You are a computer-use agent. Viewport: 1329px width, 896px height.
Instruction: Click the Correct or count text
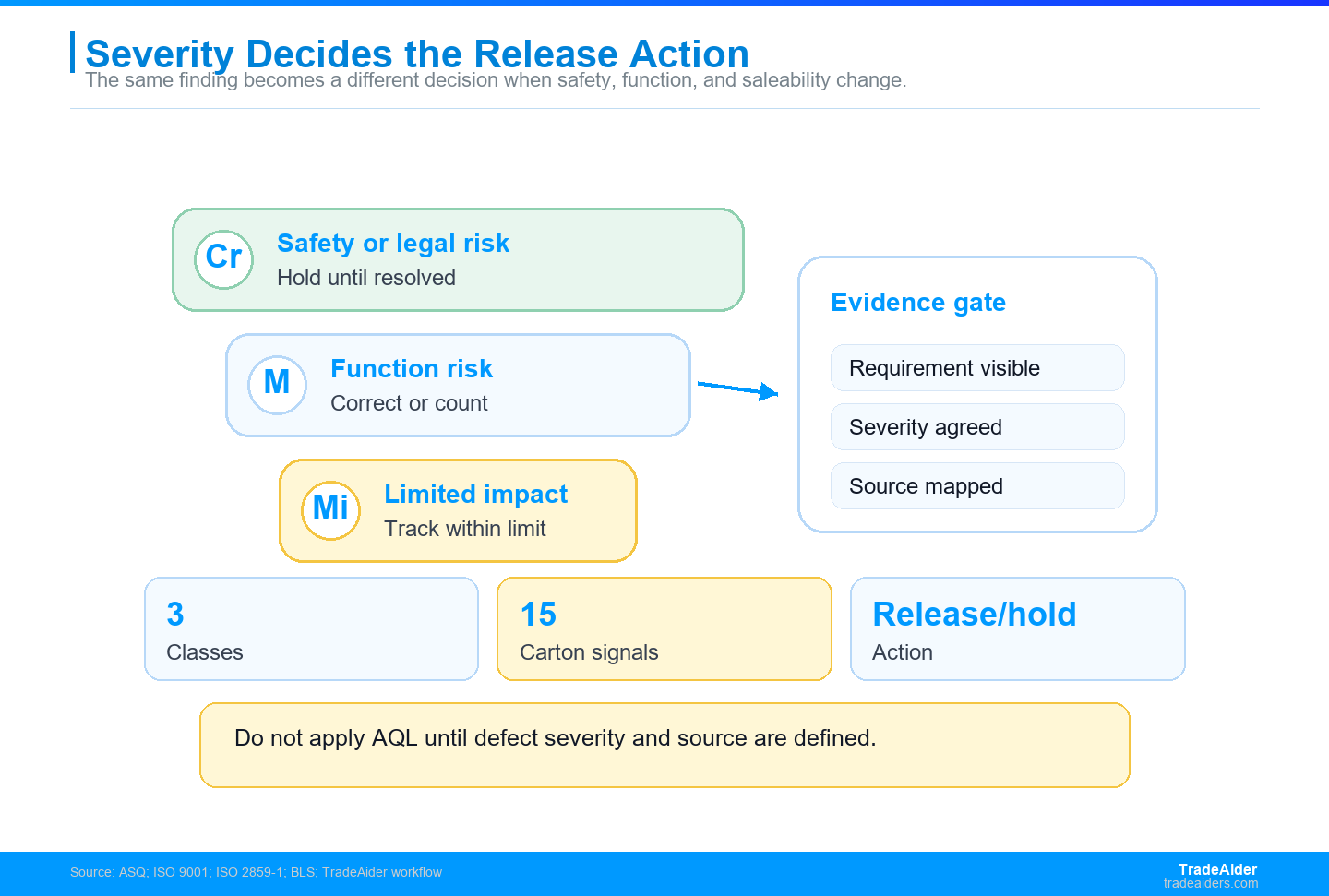pos(409,403)
